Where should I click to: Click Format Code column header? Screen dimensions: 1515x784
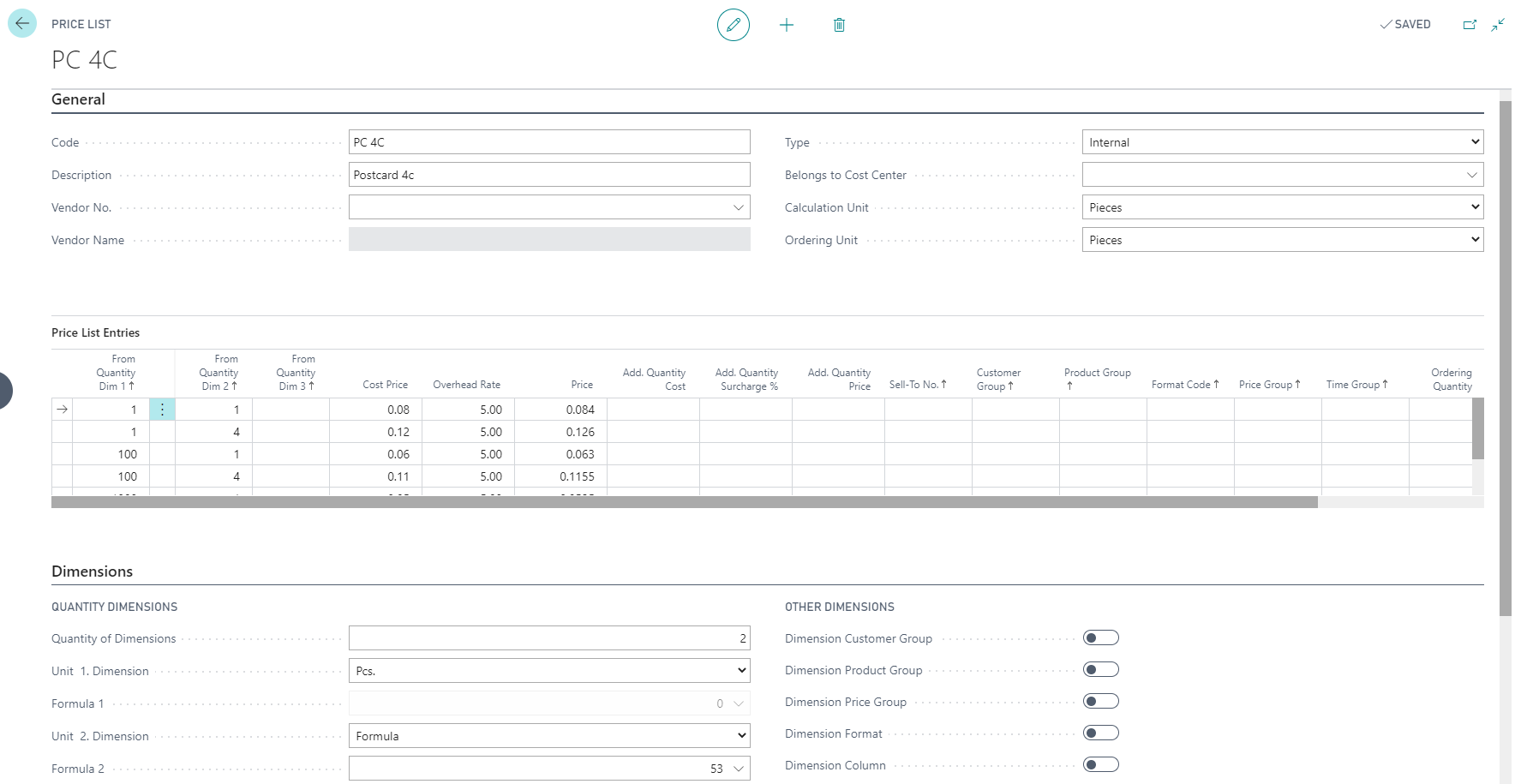[x=1185, y=385]
